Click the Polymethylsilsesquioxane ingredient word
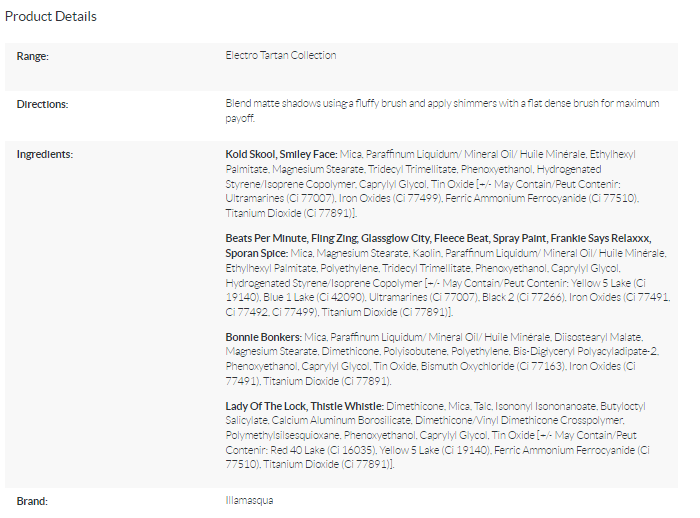700x518 pixels. (283, 435)
